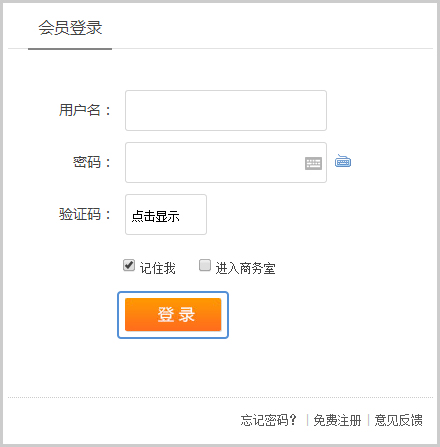Open the 免费注册 link
The height and width of the screenshot is (447, 440).
(x=337, y=420)
